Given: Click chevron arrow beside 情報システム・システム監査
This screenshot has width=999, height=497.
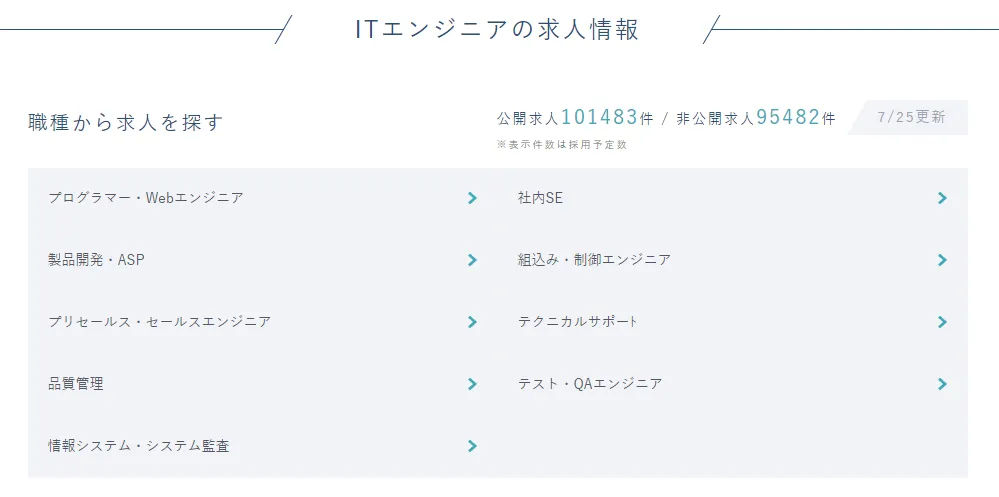Looking at the screenshot, I should click(472, 446).
